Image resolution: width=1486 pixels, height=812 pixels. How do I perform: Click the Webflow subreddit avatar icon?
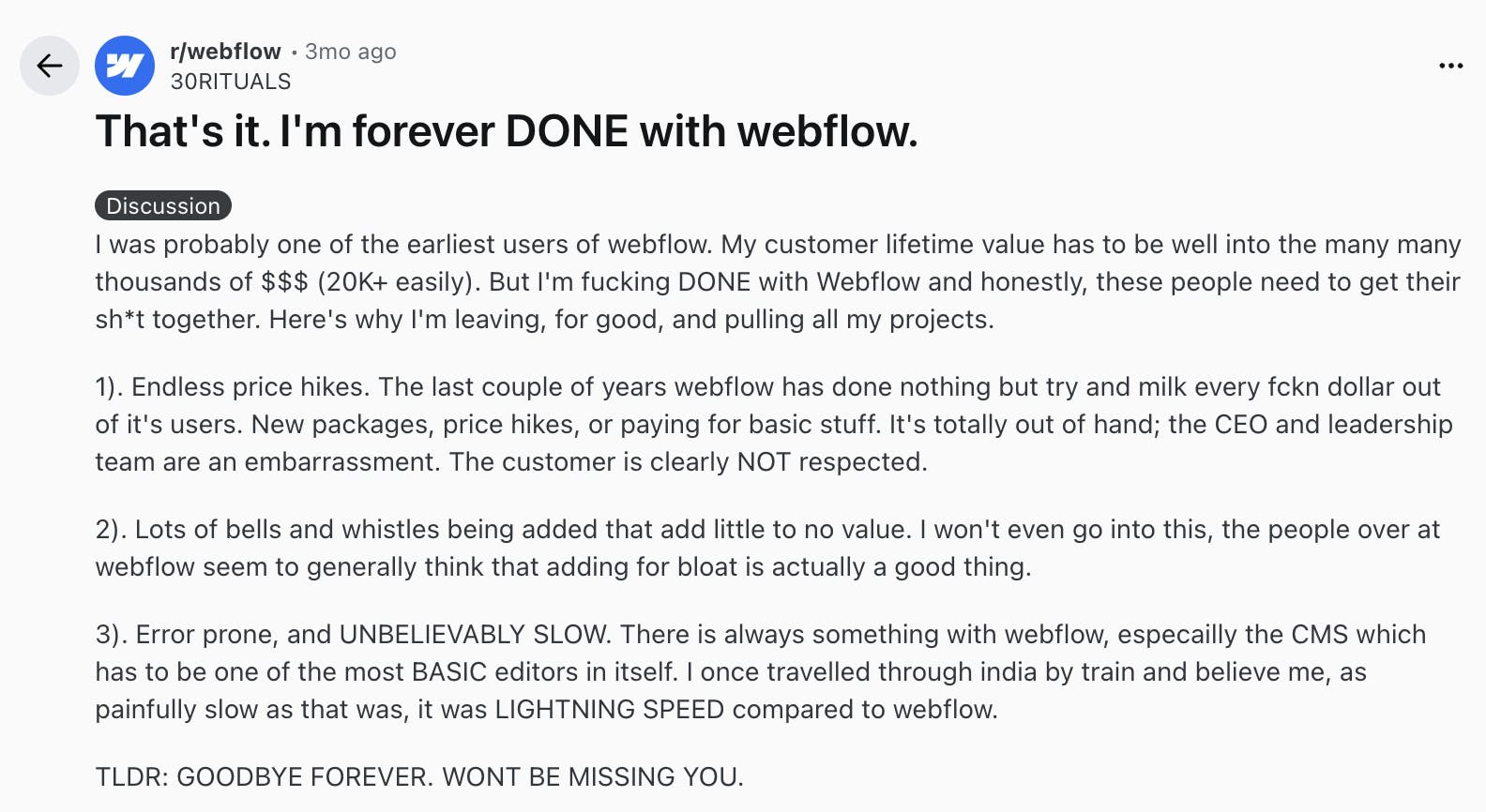coord(125,66)
